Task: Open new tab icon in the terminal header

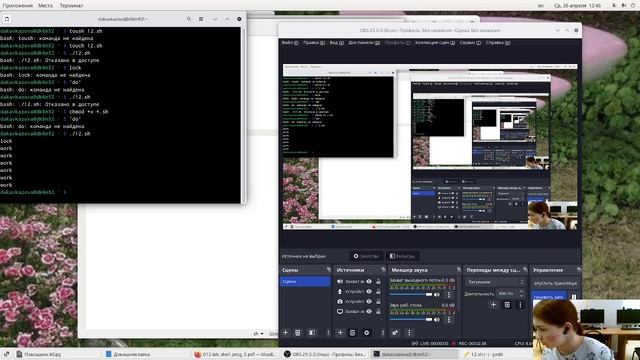Action: tap(7, 19)
